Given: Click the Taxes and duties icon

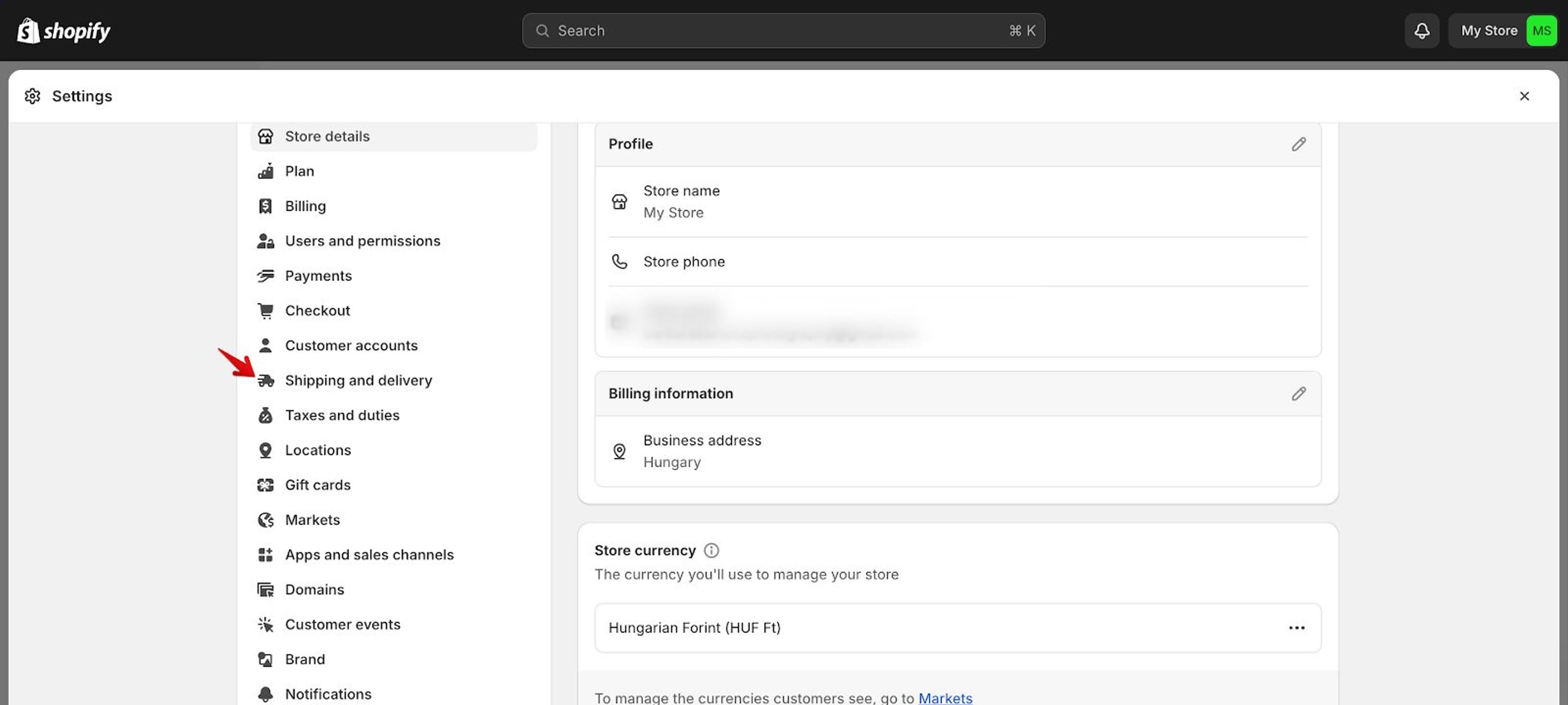Looking at the screenshot, I should (x=265, y=415).
